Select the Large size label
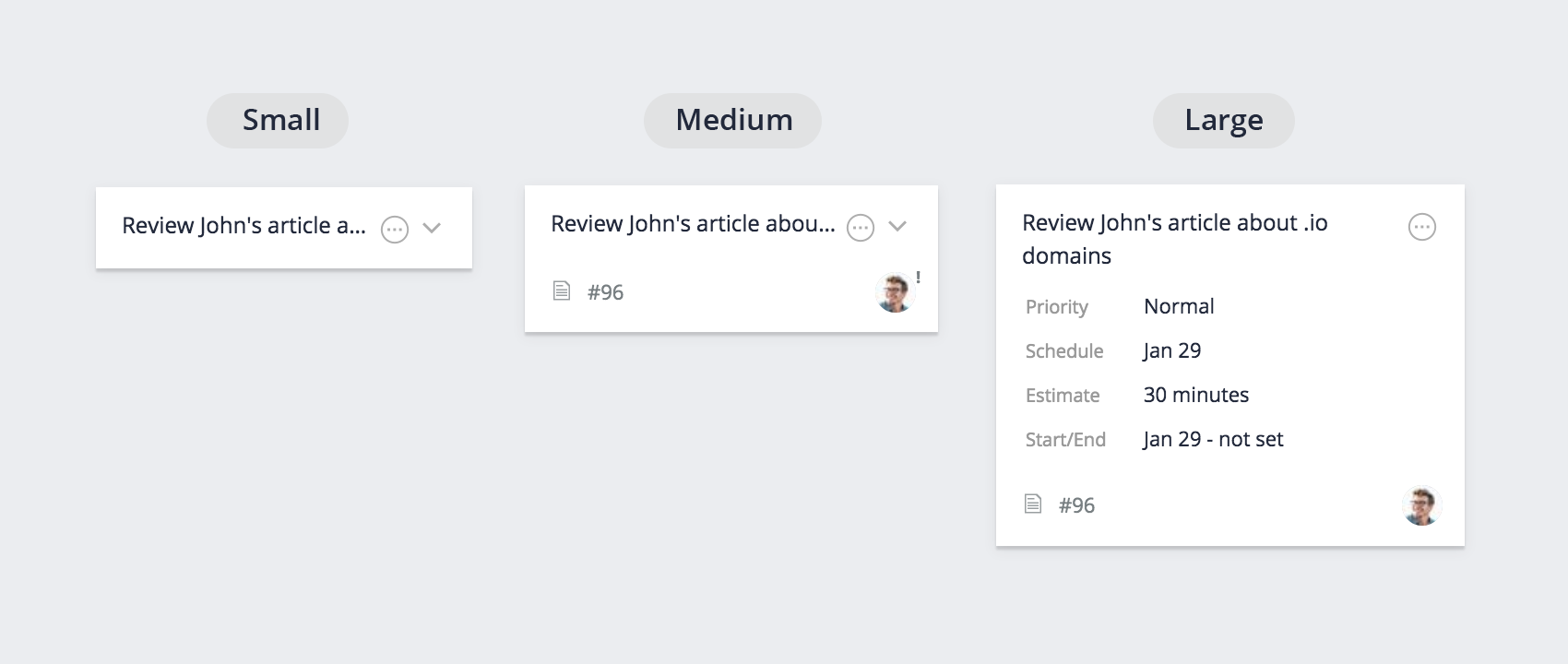Viewport: 1568px width, 664px height. pos(1223,120)
